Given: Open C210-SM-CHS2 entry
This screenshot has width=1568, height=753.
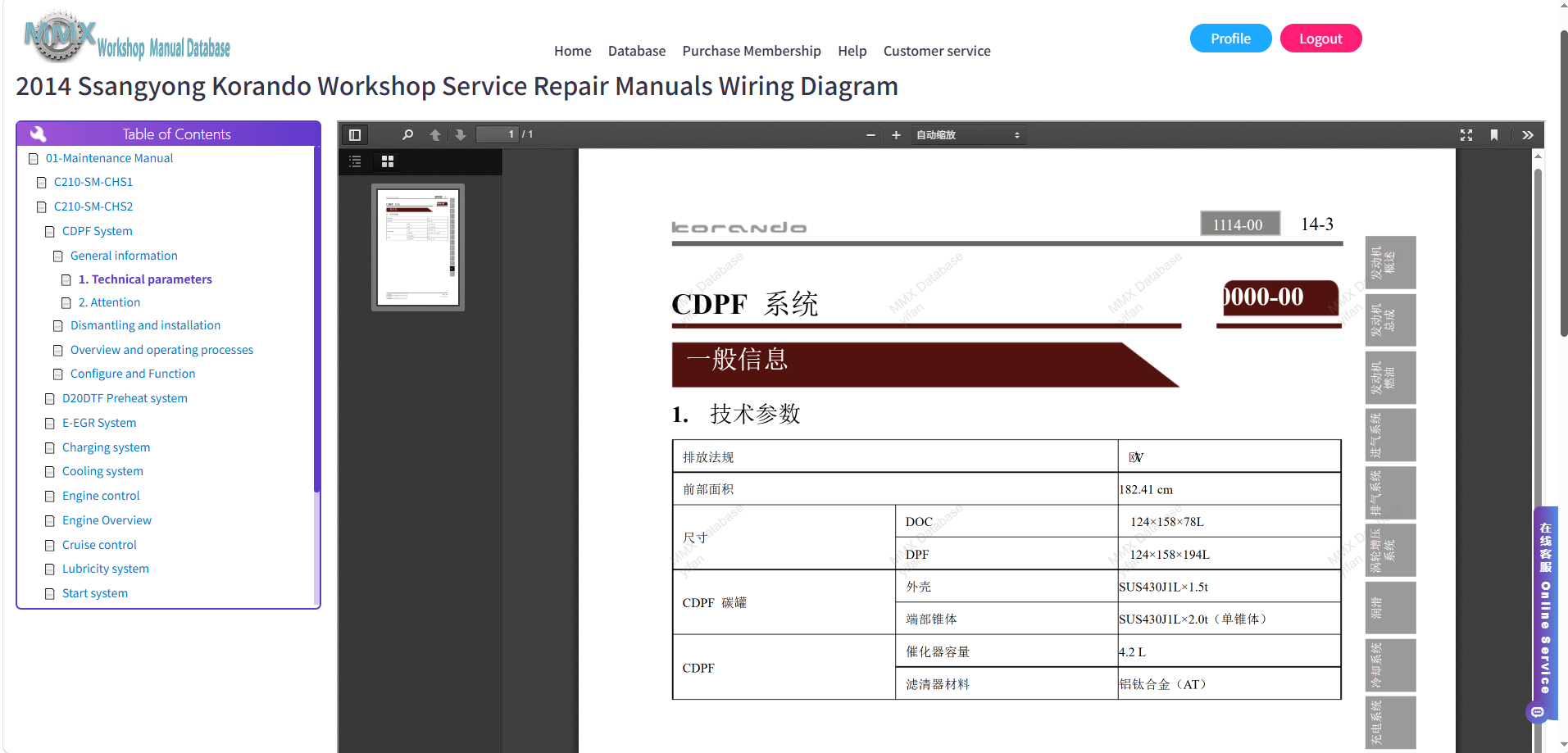Looking at the screenshot, I should (93, 206).
